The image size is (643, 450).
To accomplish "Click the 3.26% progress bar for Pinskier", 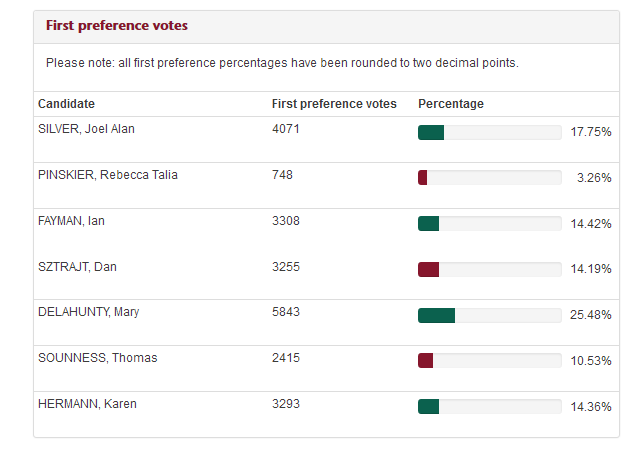I will 489,178.
